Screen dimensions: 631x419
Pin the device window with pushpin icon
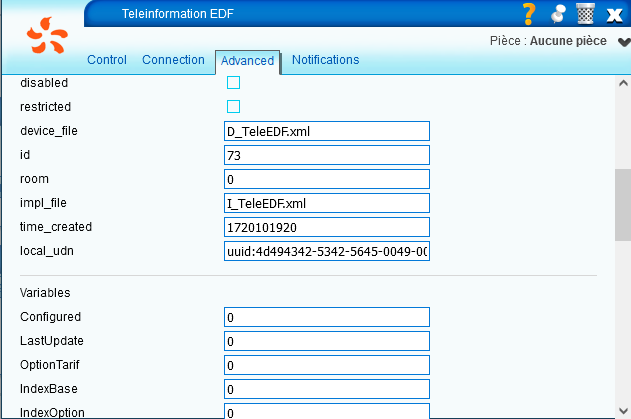(558, 14)
